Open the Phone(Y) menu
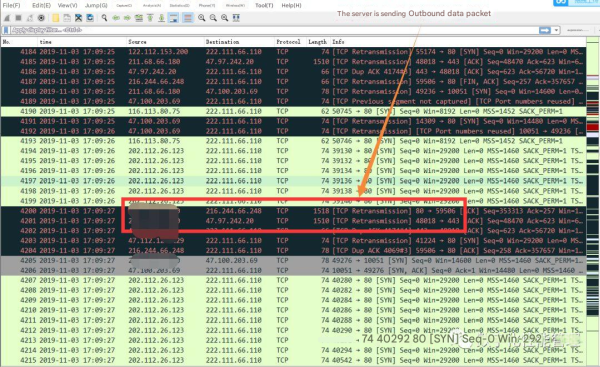The width and height of the screenshot is (600, 367). (x=207, y=5)
